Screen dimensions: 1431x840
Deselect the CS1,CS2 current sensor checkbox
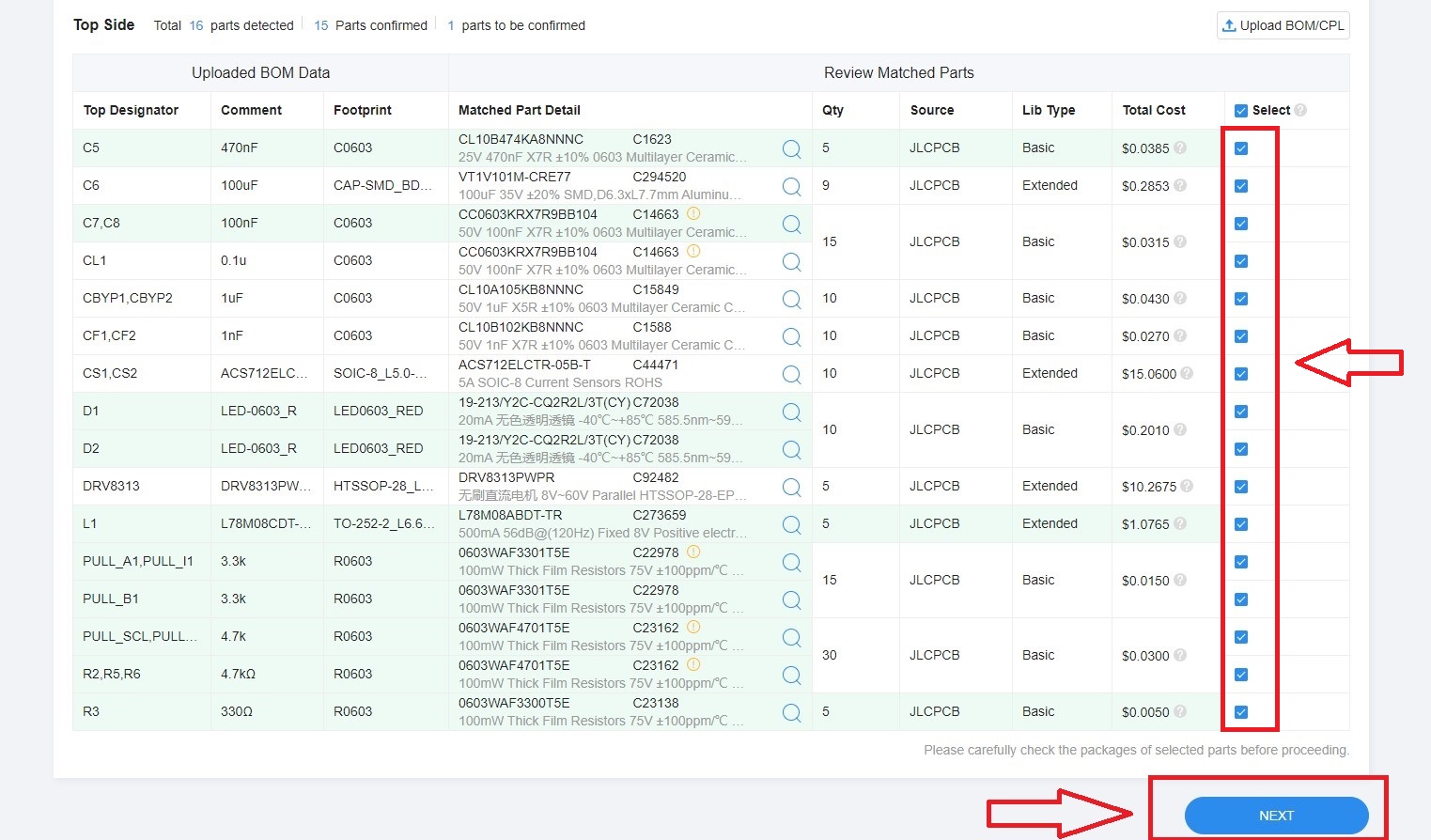tap(1241, 374)
